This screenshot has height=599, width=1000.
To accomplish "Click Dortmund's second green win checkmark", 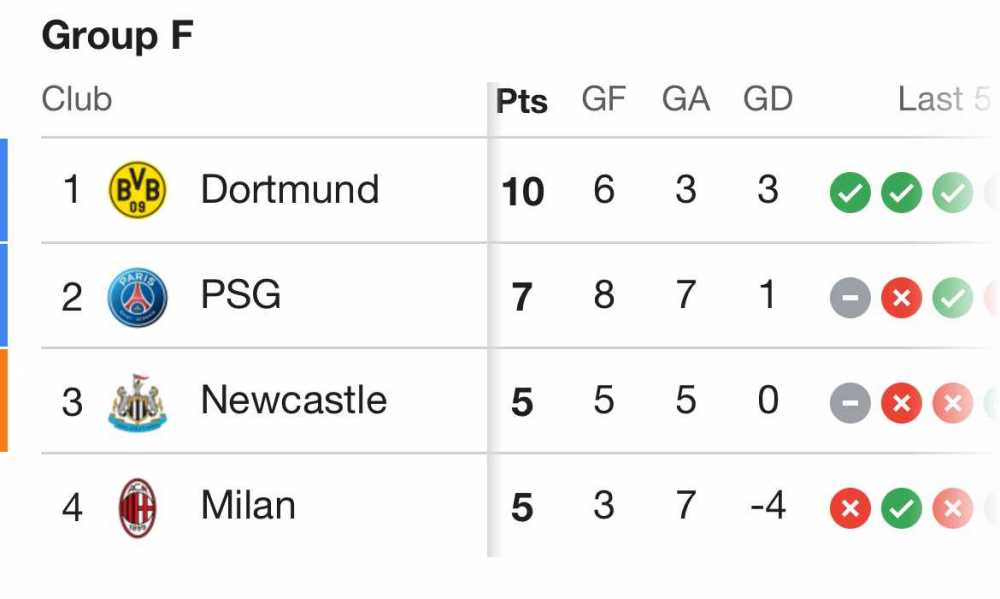I will [901, 192].
